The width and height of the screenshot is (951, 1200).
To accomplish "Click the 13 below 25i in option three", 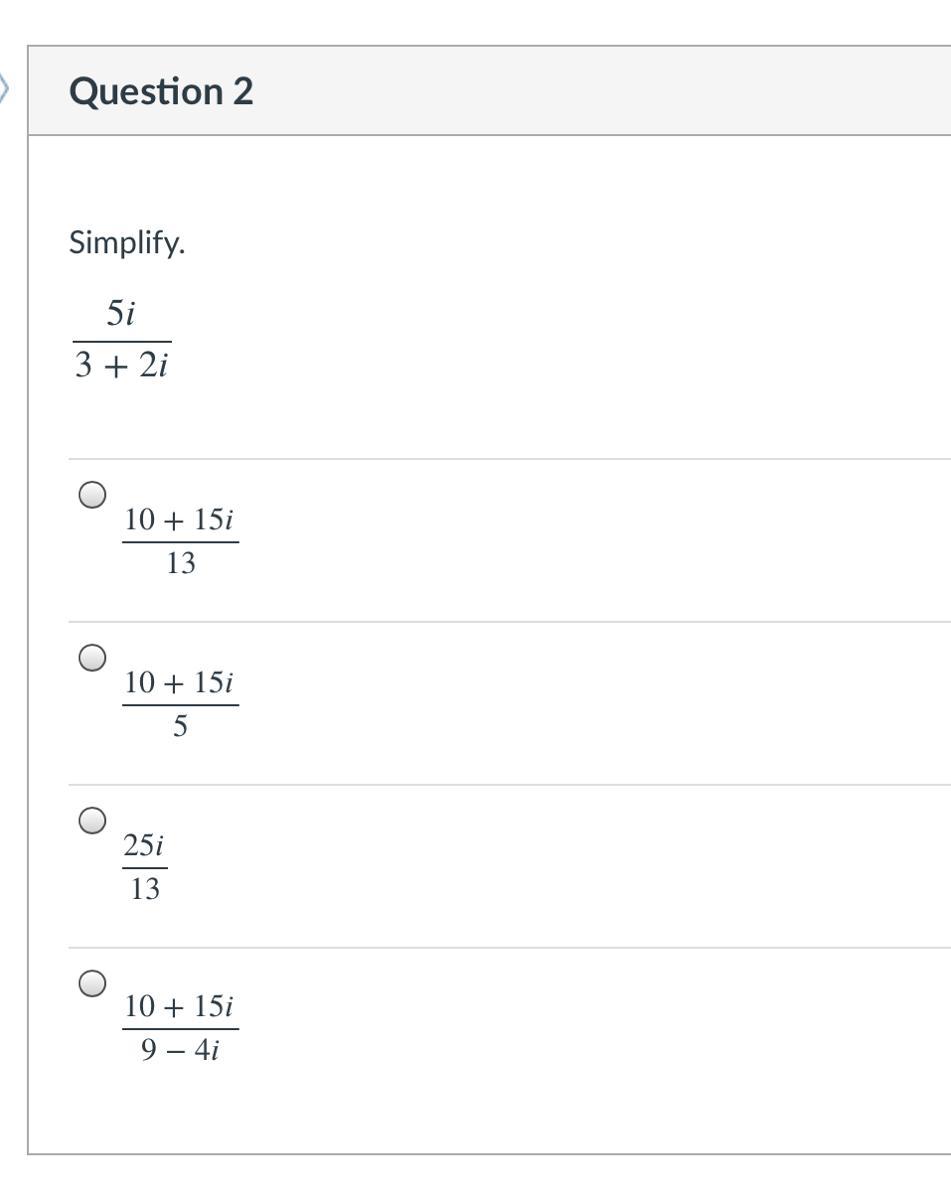I will 144,889.
